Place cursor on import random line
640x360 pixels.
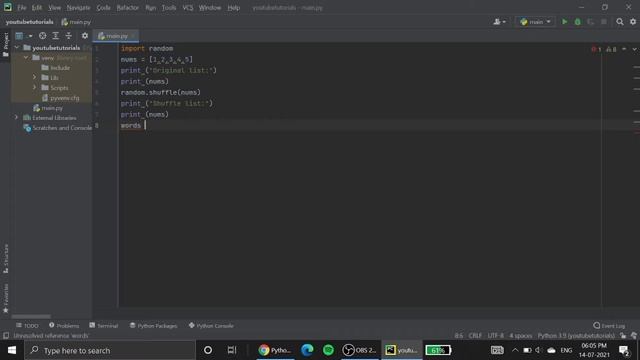tap(147, 48)
